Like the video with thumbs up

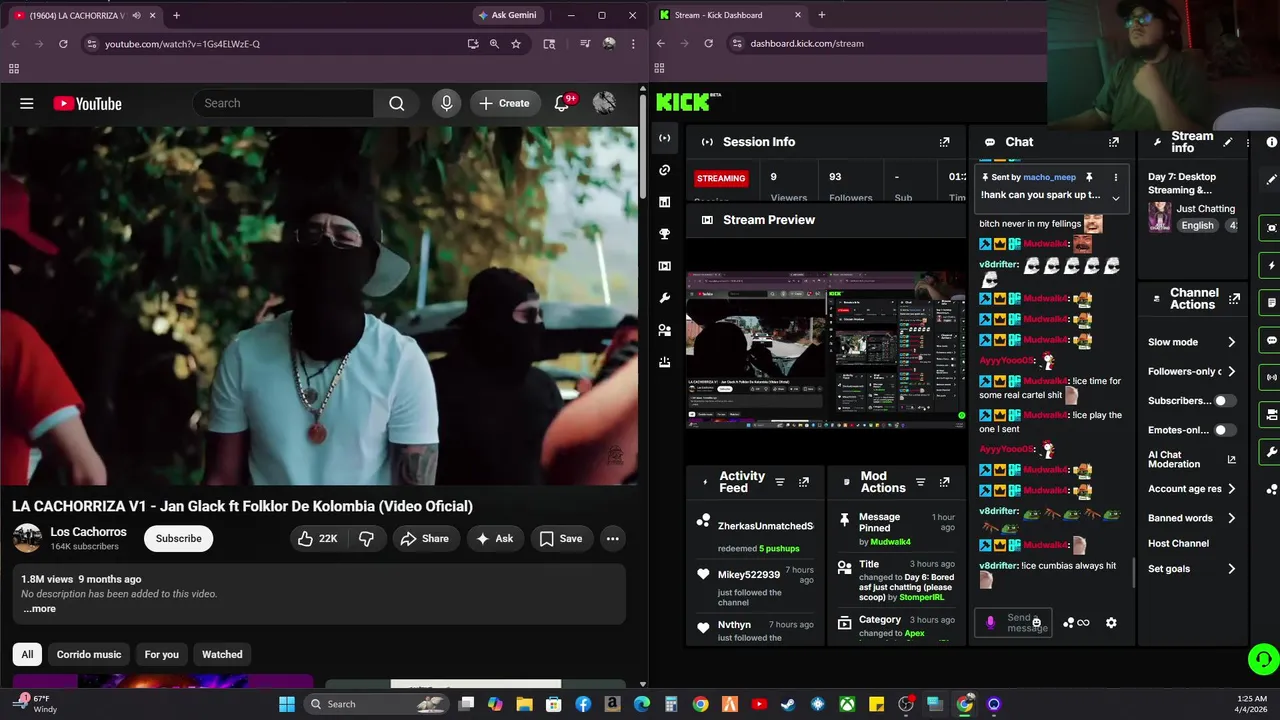(x=317, y=538)
